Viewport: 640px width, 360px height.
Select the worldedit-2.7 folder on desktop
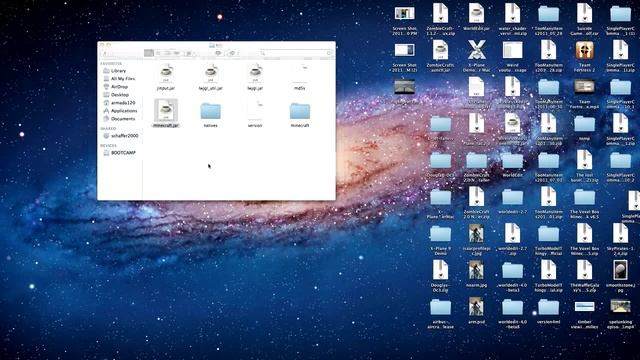pos(512,201)
